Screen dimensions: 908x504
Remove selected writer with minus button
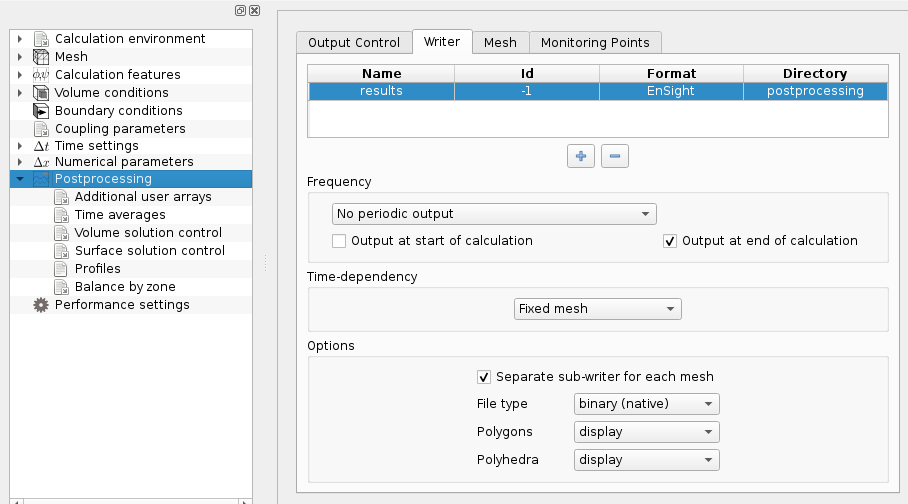pyautogui.click(x=615, y=156)
